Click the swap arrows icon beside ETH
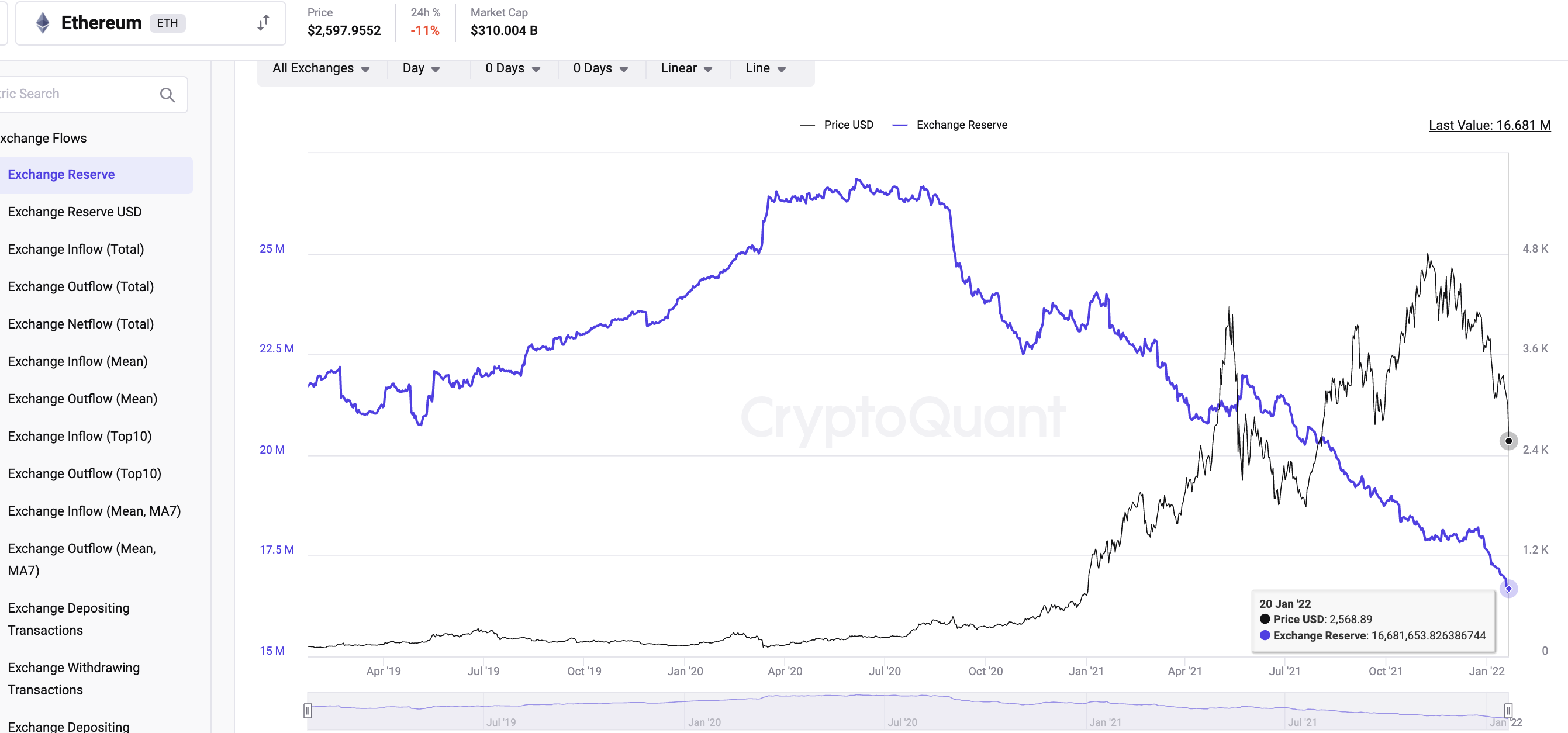The height and width of the screenshot is (733, 1568). 263,23
